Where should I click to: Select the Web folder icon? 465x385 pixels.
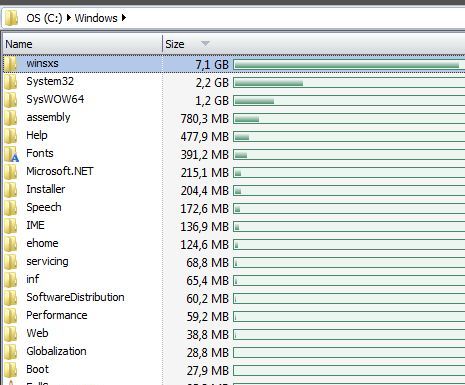11,333
